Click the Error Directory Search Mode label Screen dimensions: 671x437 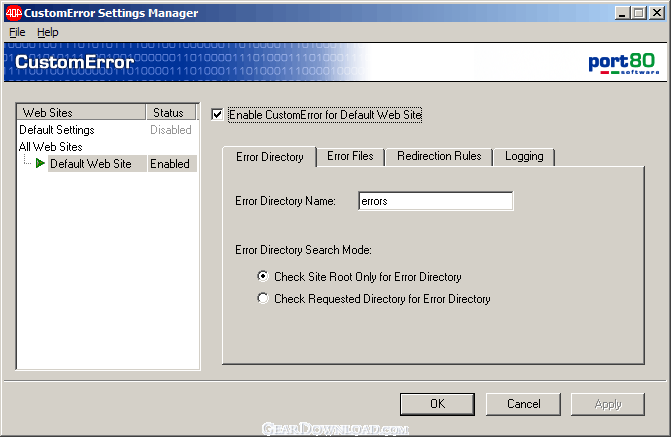[x=303, y=250]
